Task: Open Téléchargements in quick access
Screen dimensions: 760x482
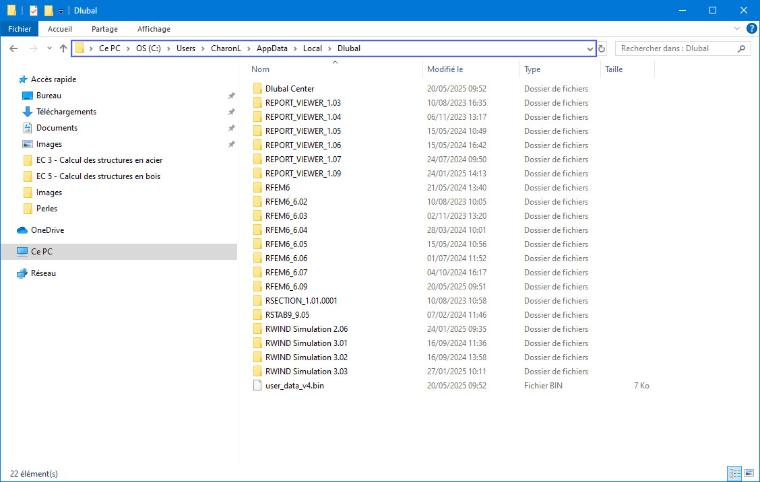Action: tap(66, 112)
